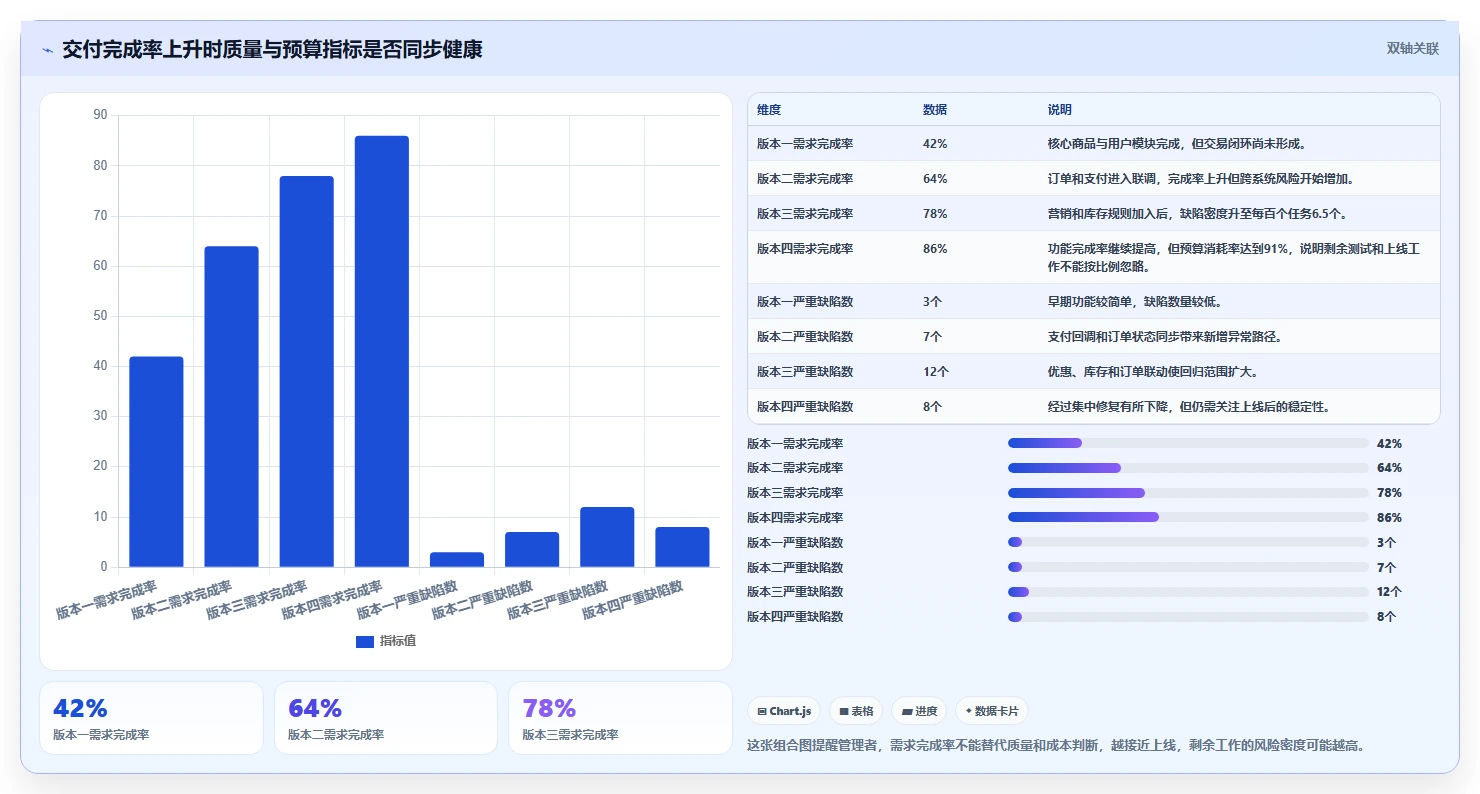
Task: Select table cell 版本三需求完成率
Action: pyautogui.click(x=805, y=214)
